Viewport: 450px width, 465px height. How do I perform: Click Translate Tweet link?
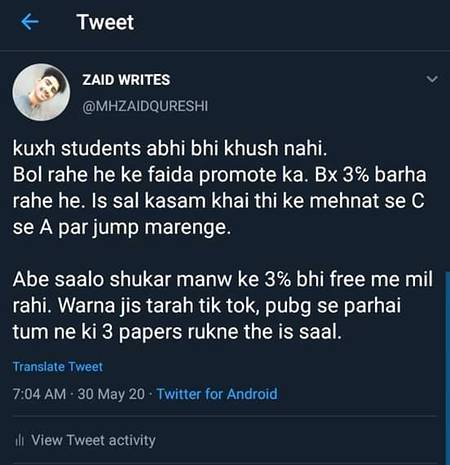[58, 367]
